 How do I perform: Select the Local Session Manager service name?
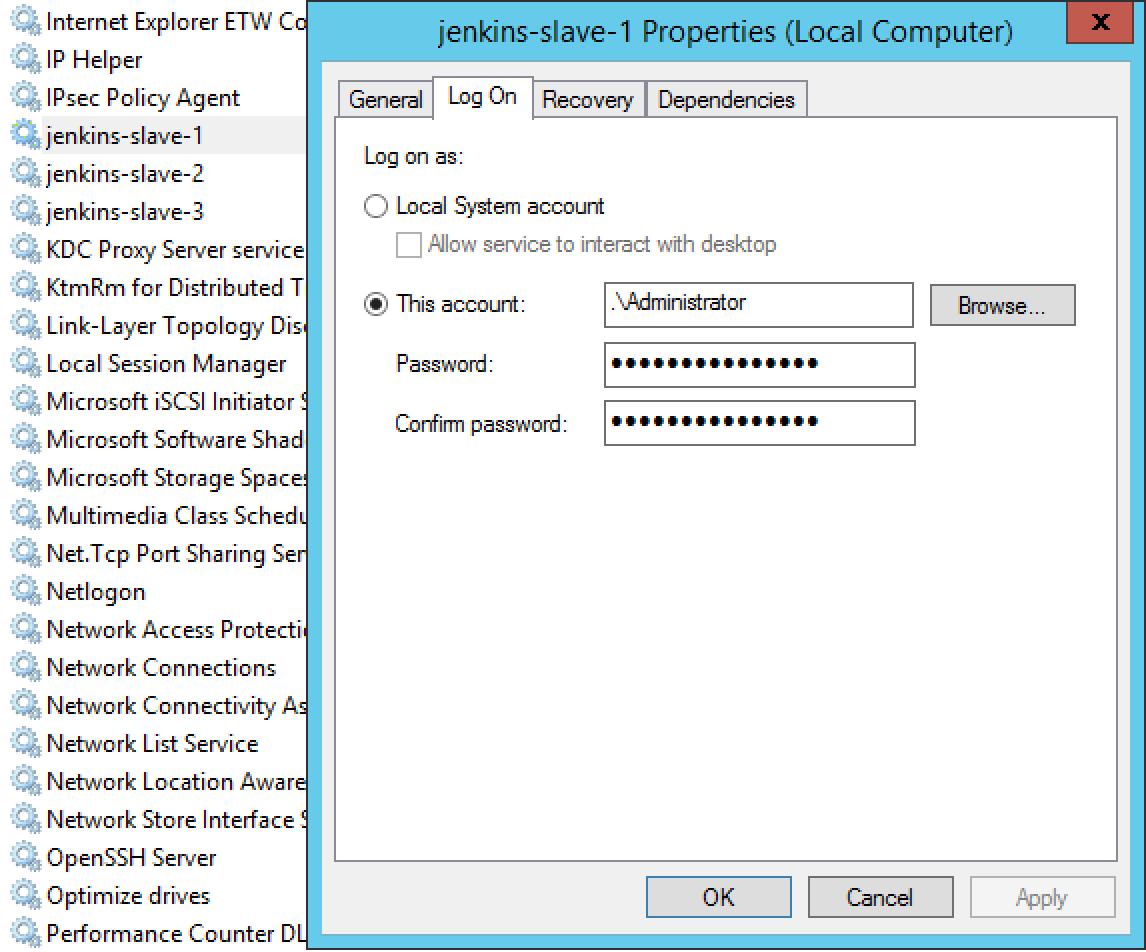pyautogui.click(x=167, y=364)
